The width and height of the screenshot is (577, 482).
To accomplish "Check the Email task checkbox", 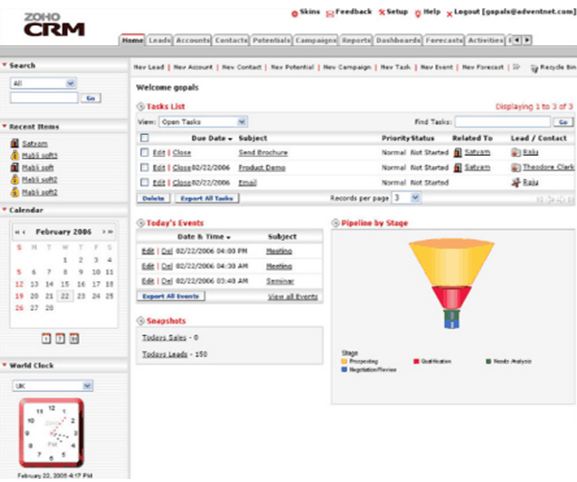I will pyautogui.click(x=145, y=182).
